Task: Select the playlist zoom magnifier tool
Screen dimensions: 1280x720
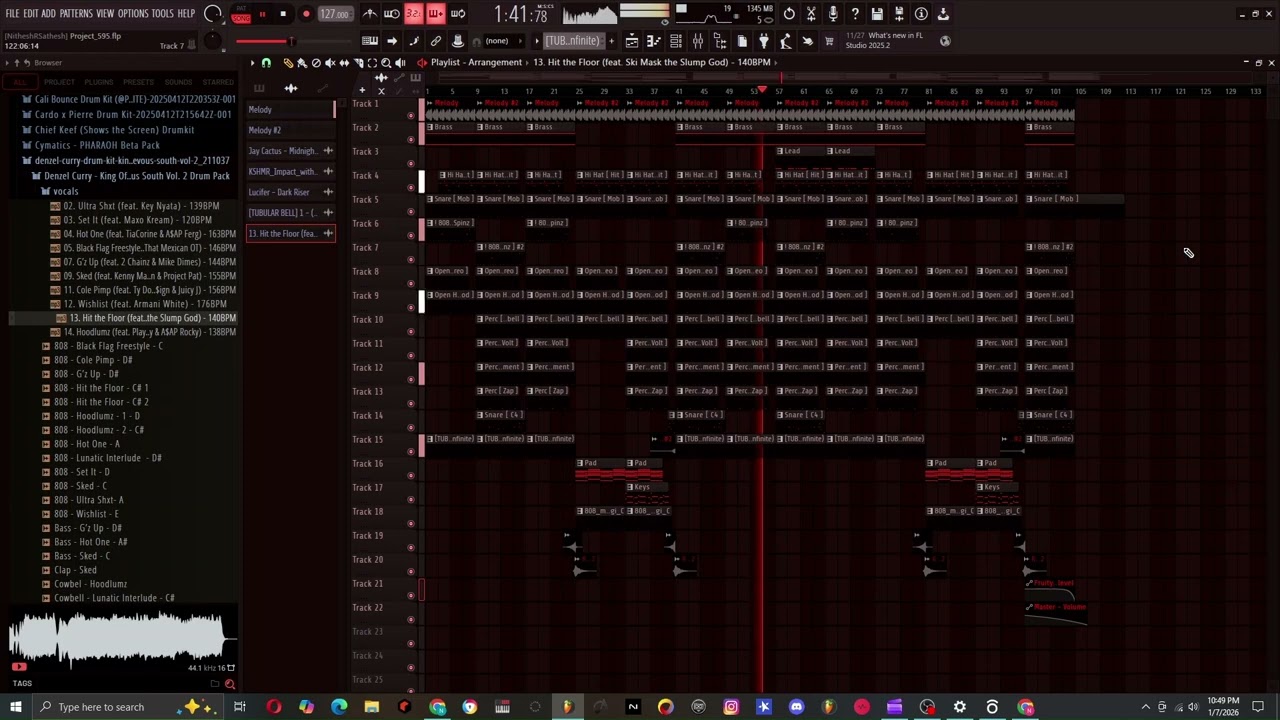Action: click(x=386, y=63)
